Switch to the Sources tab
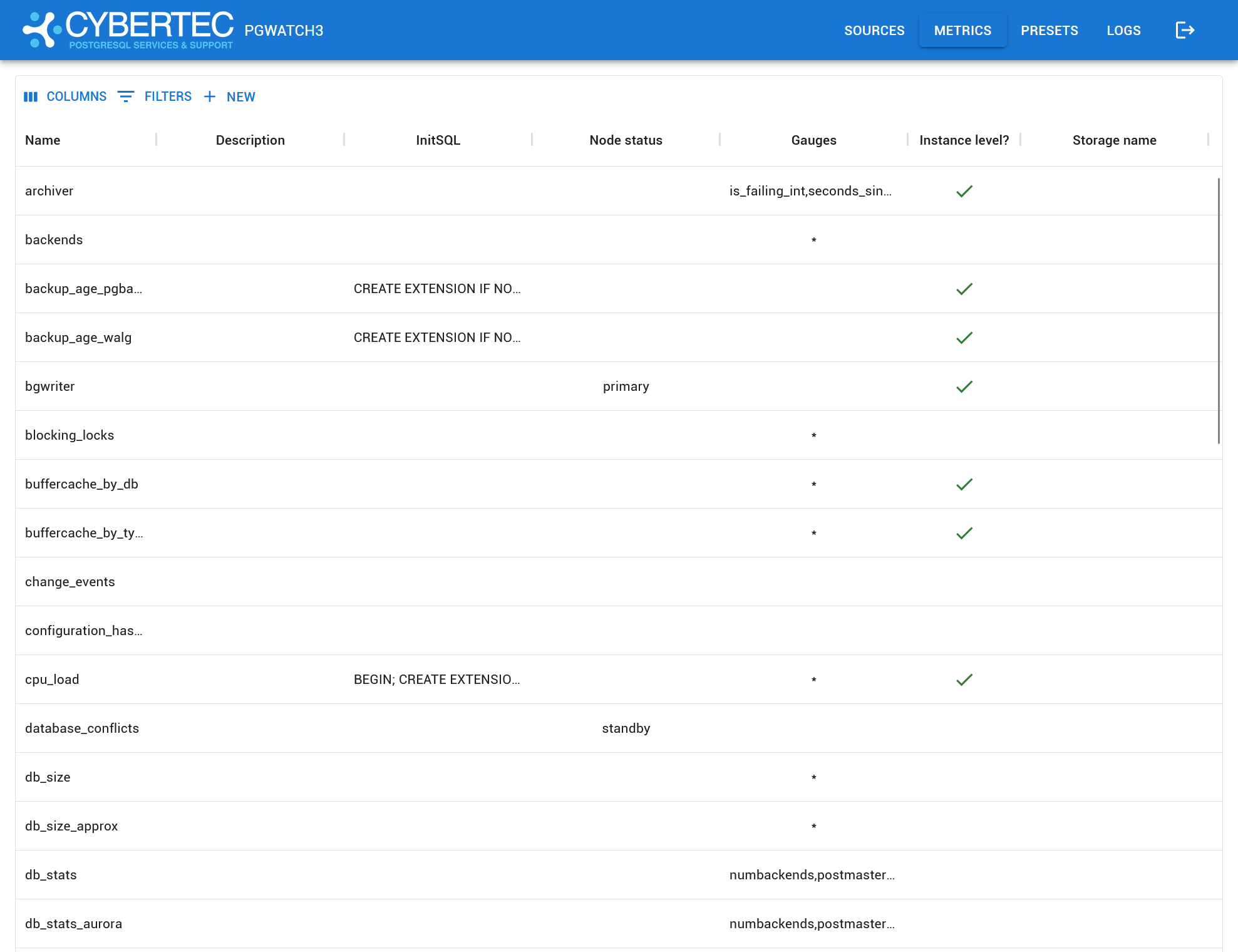 coord(874,30)
